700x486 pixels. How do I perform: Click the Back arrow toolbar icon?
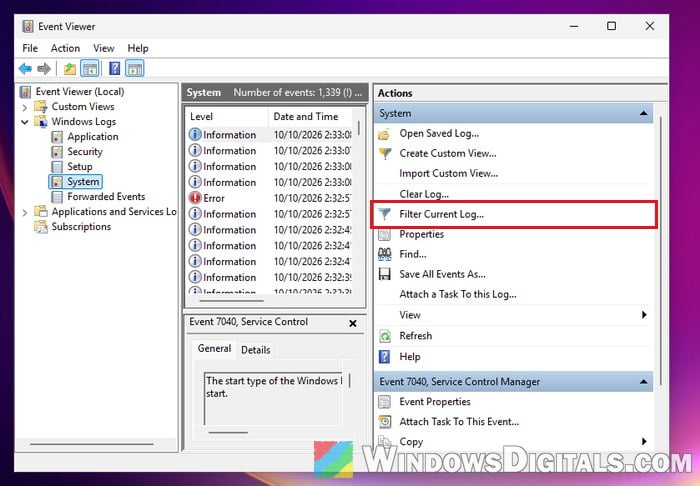(25, 69)
